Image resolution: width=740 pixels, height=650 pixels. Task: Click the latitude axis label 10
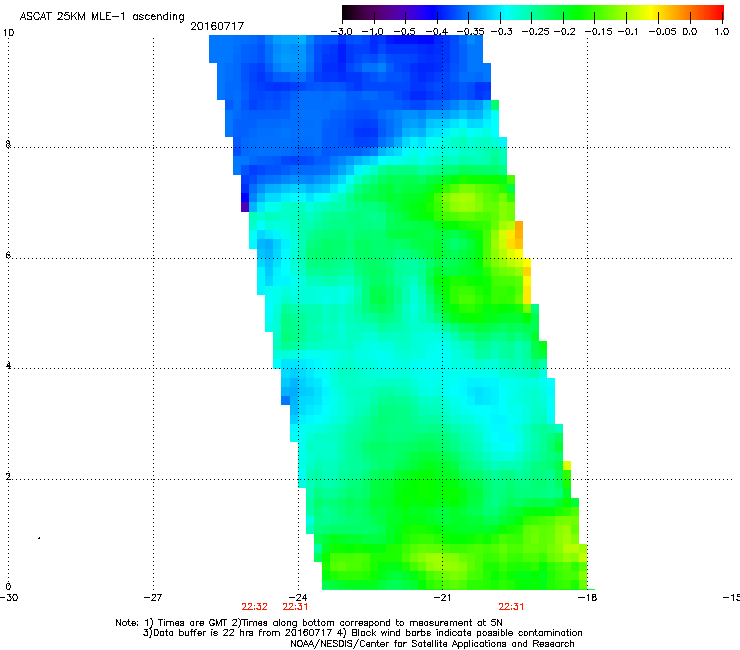[8, 33]
